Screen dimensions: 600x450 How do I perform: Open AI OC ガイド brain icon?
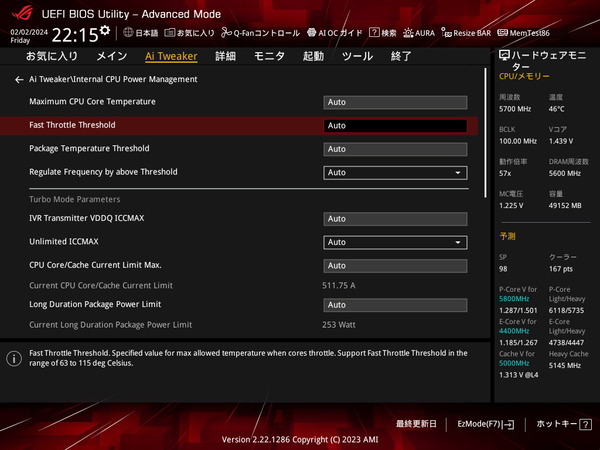pyautogui.click(x=311, y=33)
